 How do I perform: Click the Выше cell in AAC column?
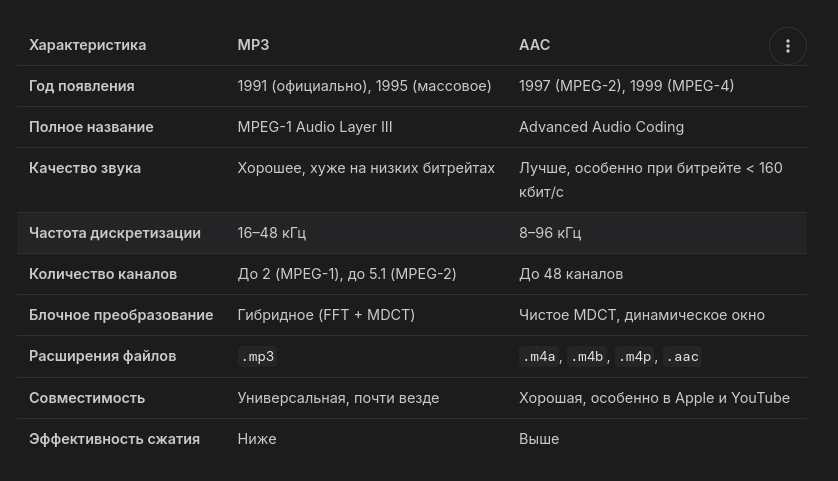point(539,439)
